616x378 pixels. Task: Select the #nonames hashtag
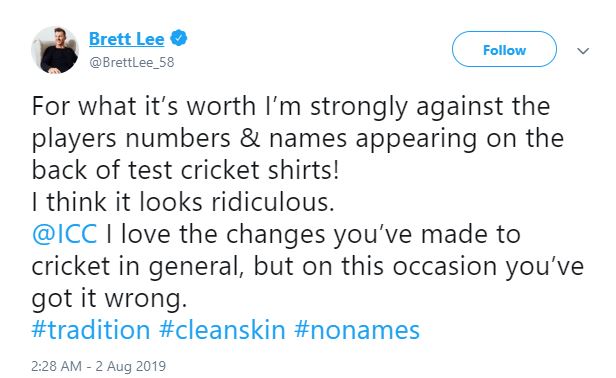click(357, 330)
